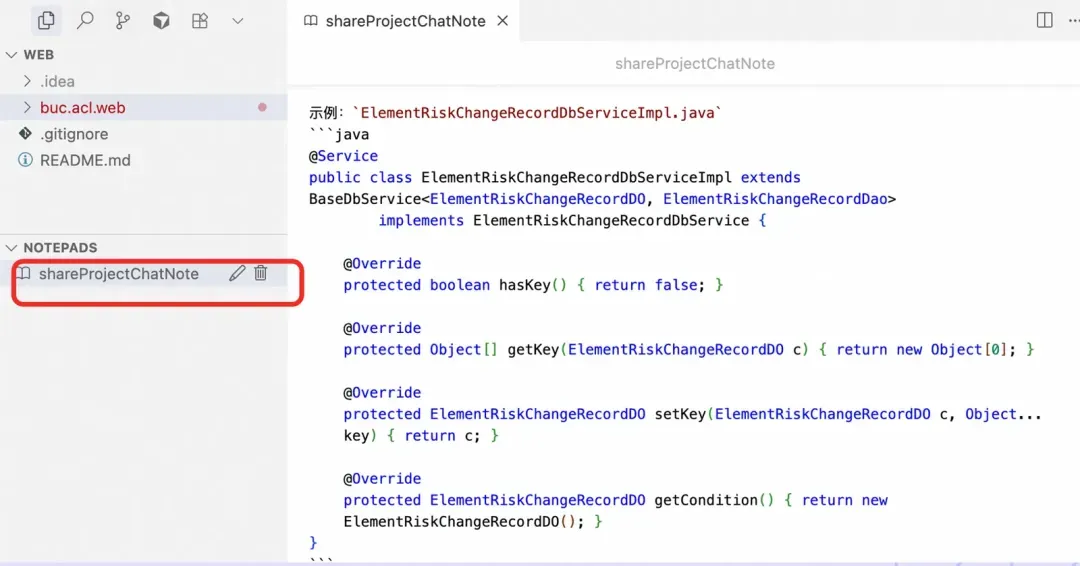The image size is (1080, 566).
Task: Click the 'implements' keyword
Action: click(421, 220)
